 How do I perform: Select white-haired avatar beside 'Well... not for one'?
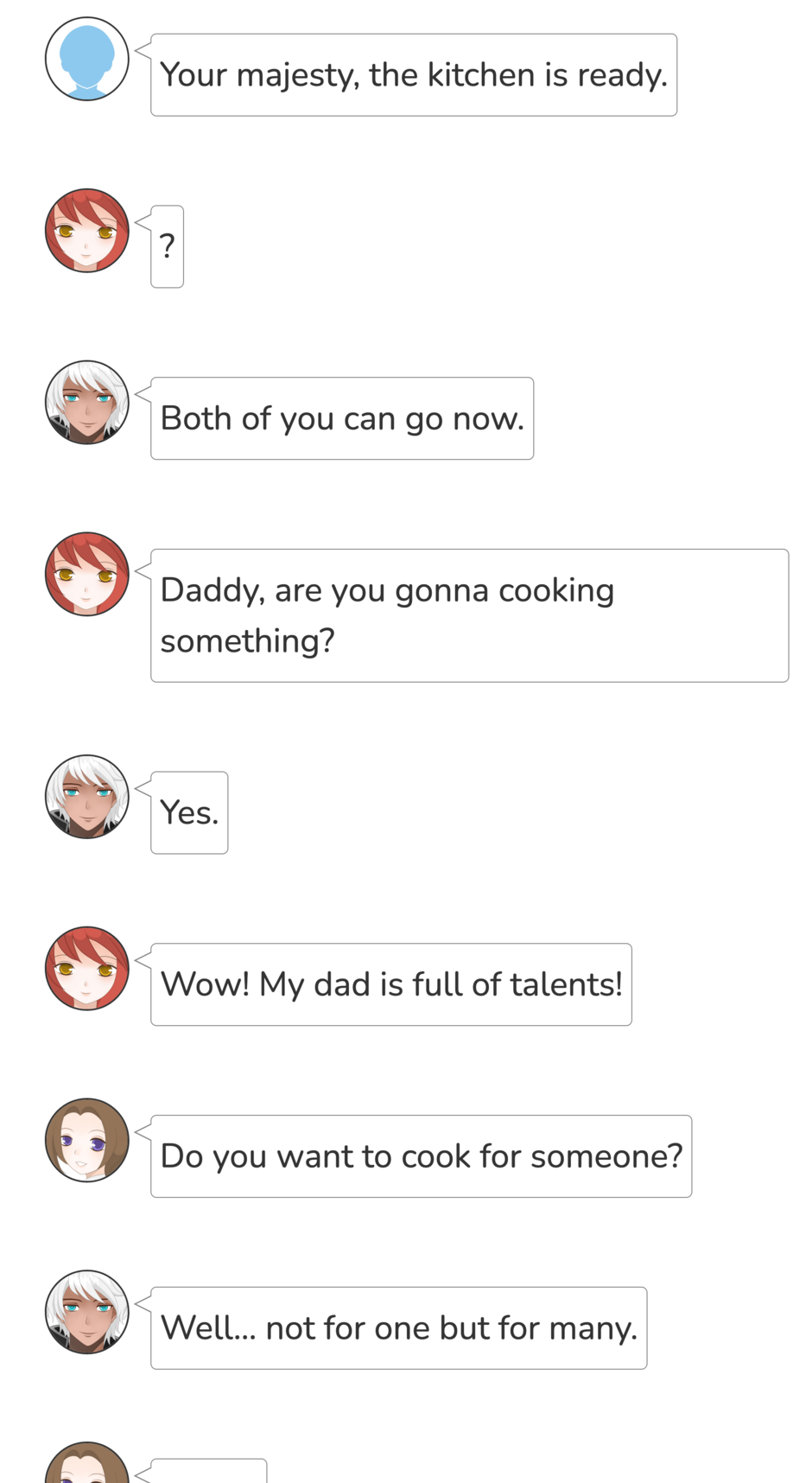click(87, 1312)
